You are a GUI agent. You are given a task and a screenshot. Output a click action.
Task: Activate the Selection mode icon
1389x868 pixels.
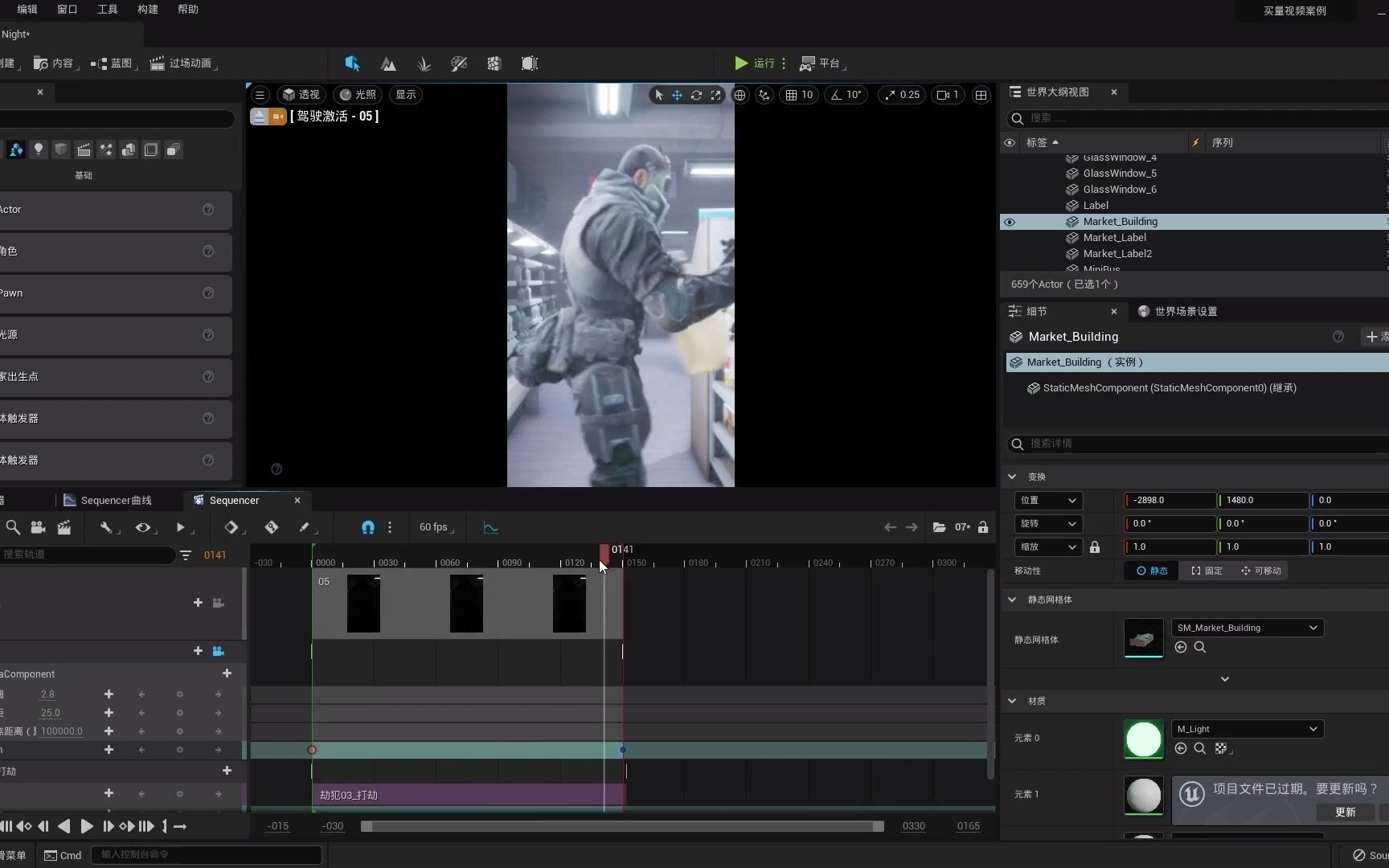click(x=352, y=63)
